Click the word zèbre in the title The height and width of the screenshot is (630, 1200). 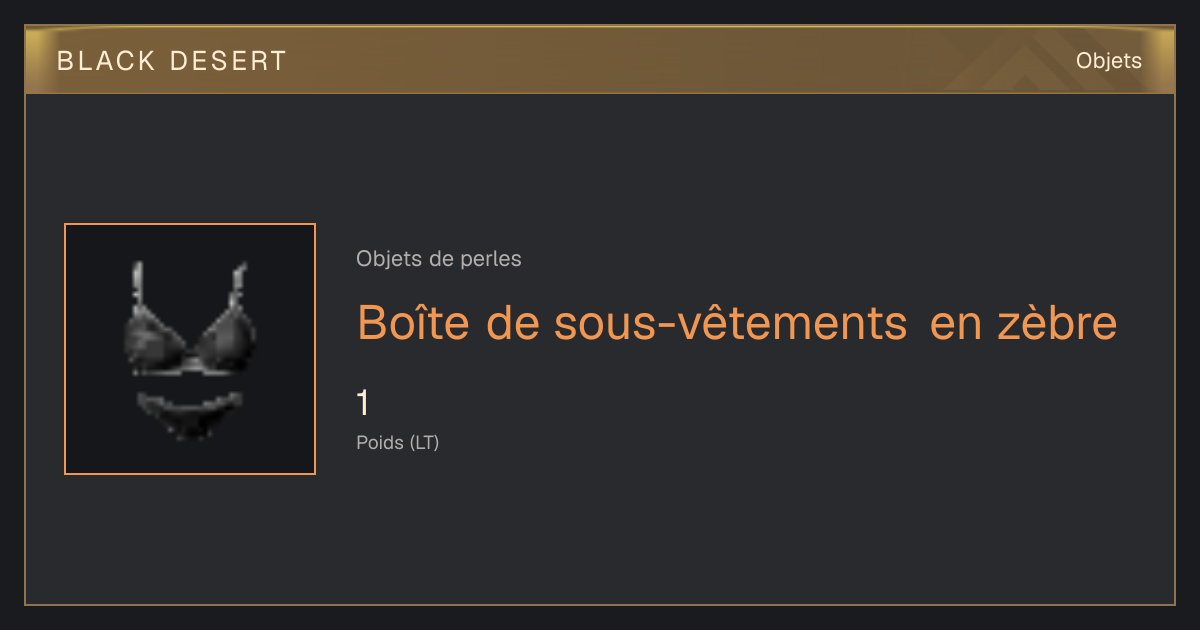pyautogui.click(x=1062, y=322)
